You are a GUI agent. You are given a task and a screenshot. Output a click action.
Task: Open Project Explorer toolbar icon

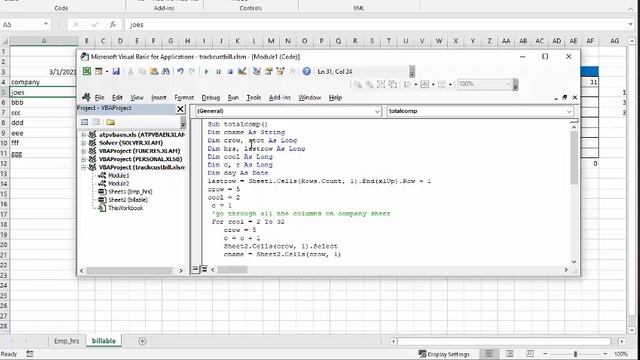coord(257,71)
